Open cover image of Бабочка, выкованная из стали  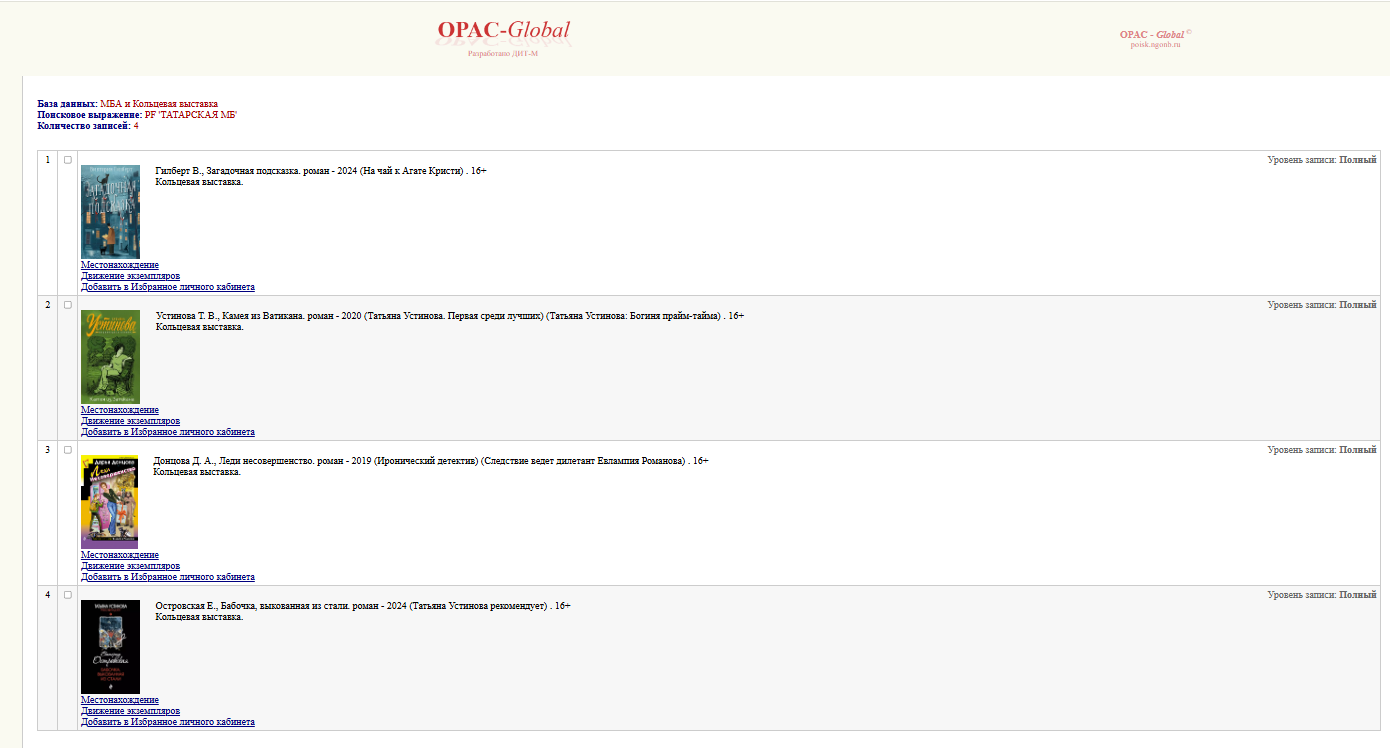click(x=110, y=646)
